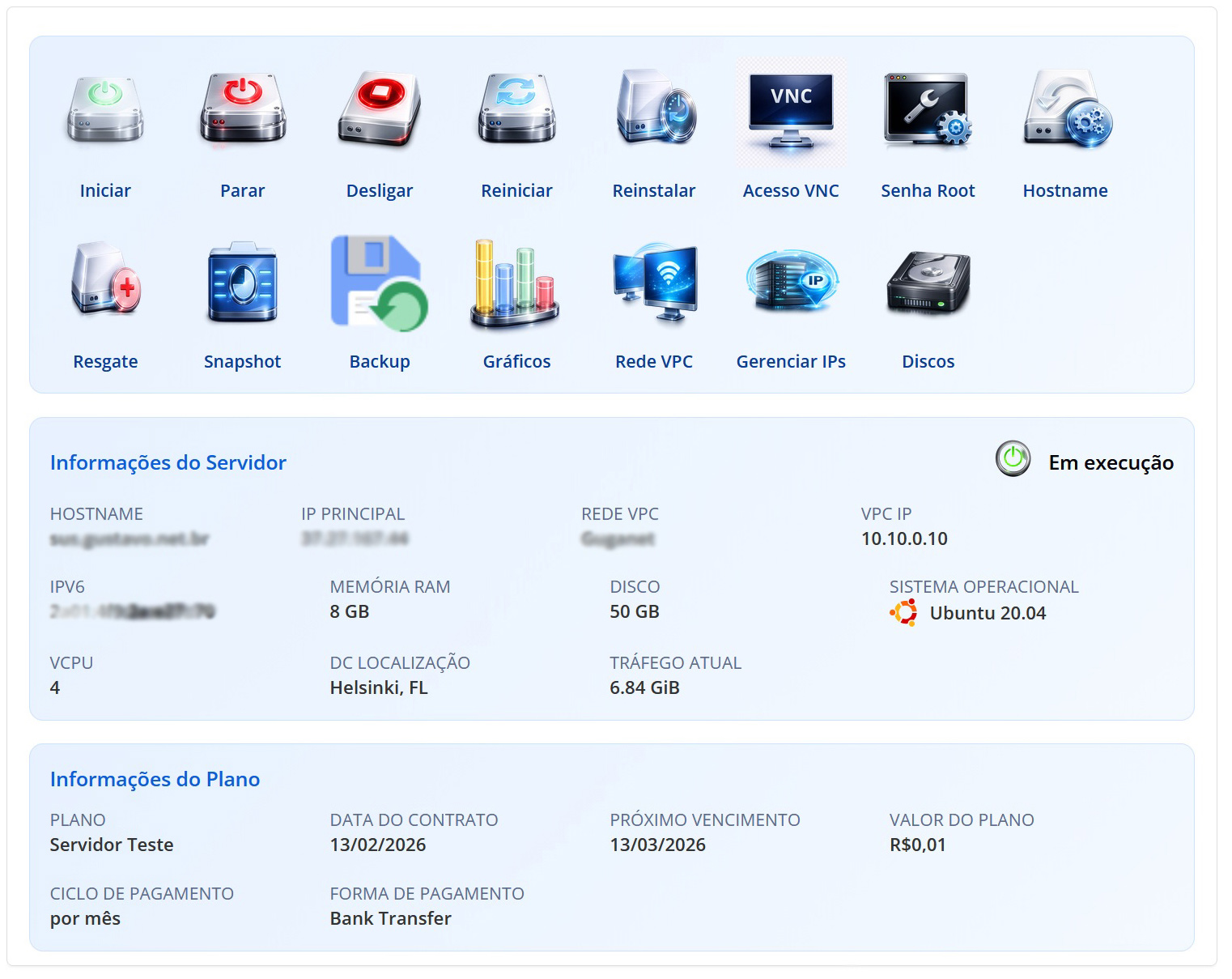Select the VPC IP address 10.10.0.10

pos(904,538)
